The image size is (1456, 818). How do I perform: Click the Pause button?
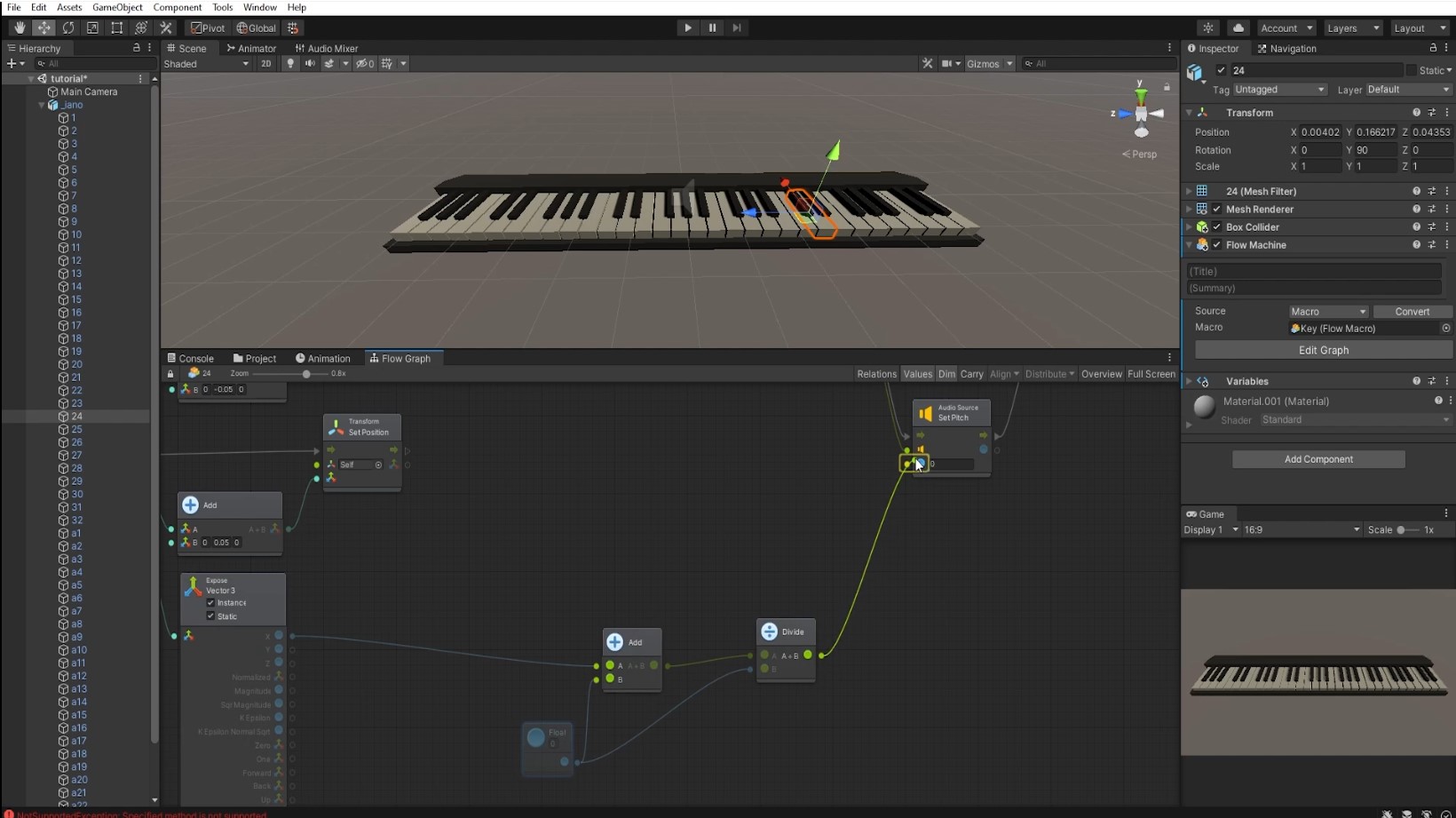click(x=712, y=28)
